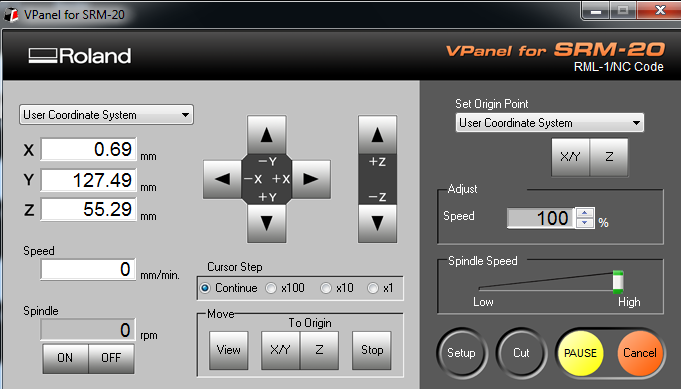
Task: Decrease the Adjust Speed percentage with the down stepper
Action: 585,223
